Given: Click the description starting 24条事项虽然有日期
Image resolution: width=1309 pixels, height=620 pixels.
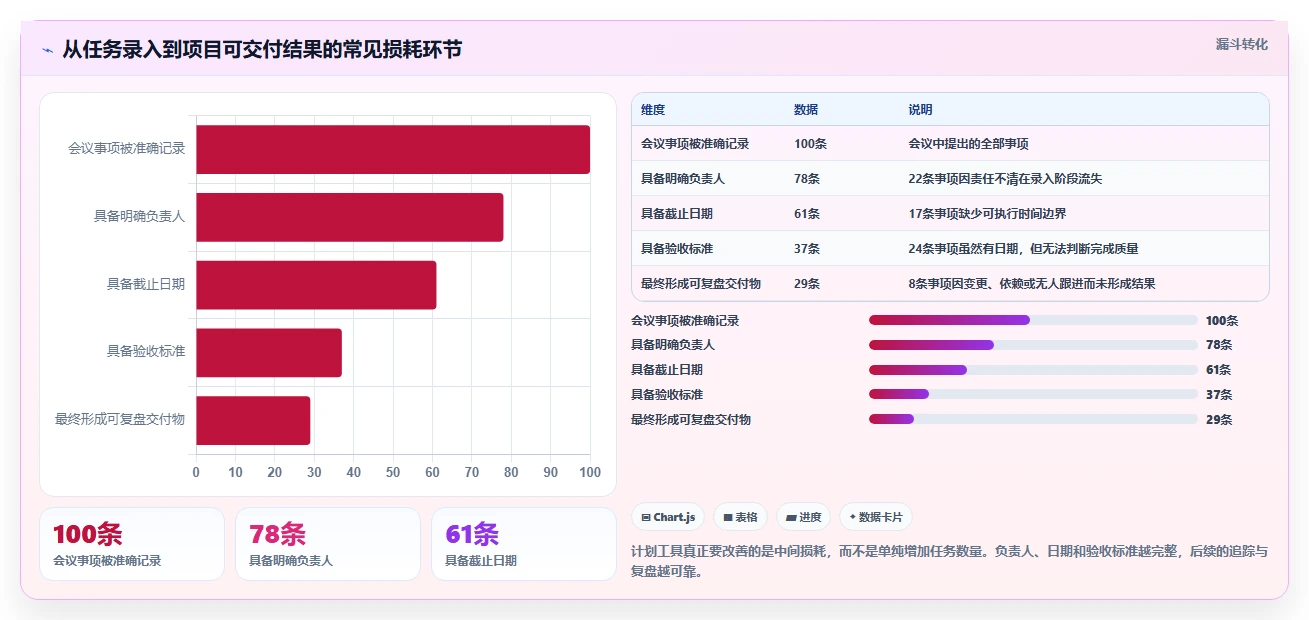Looking at the screenshot, I should click(x=1023, y=249).
